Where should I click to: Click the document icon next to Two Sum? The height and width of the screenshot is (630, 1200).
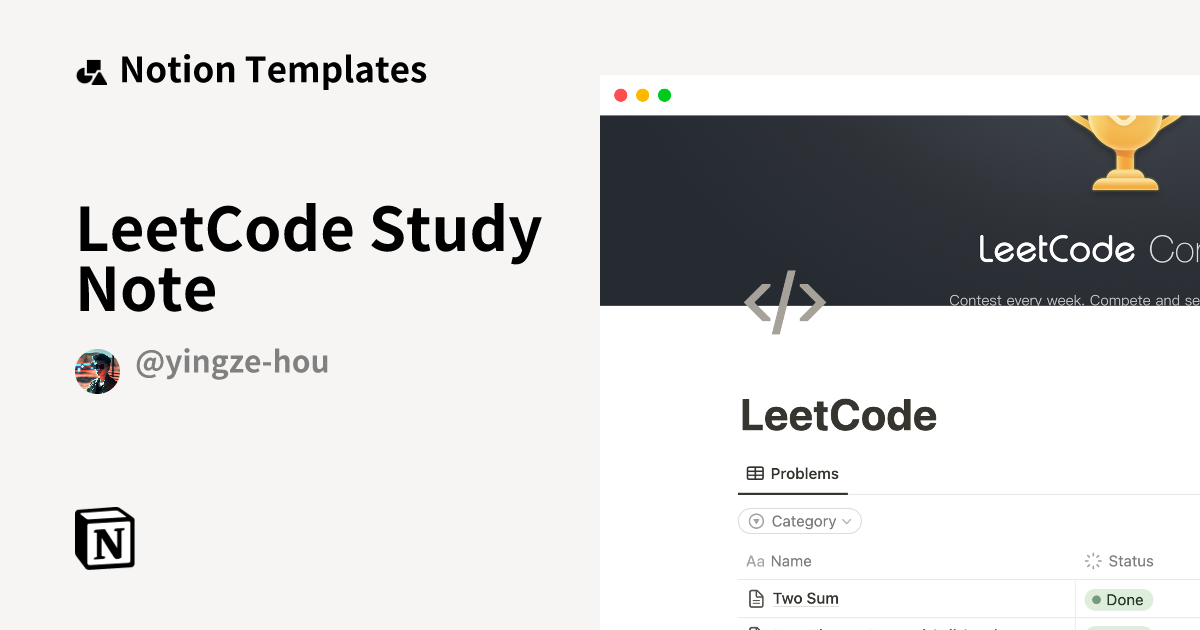click(755, 597)
